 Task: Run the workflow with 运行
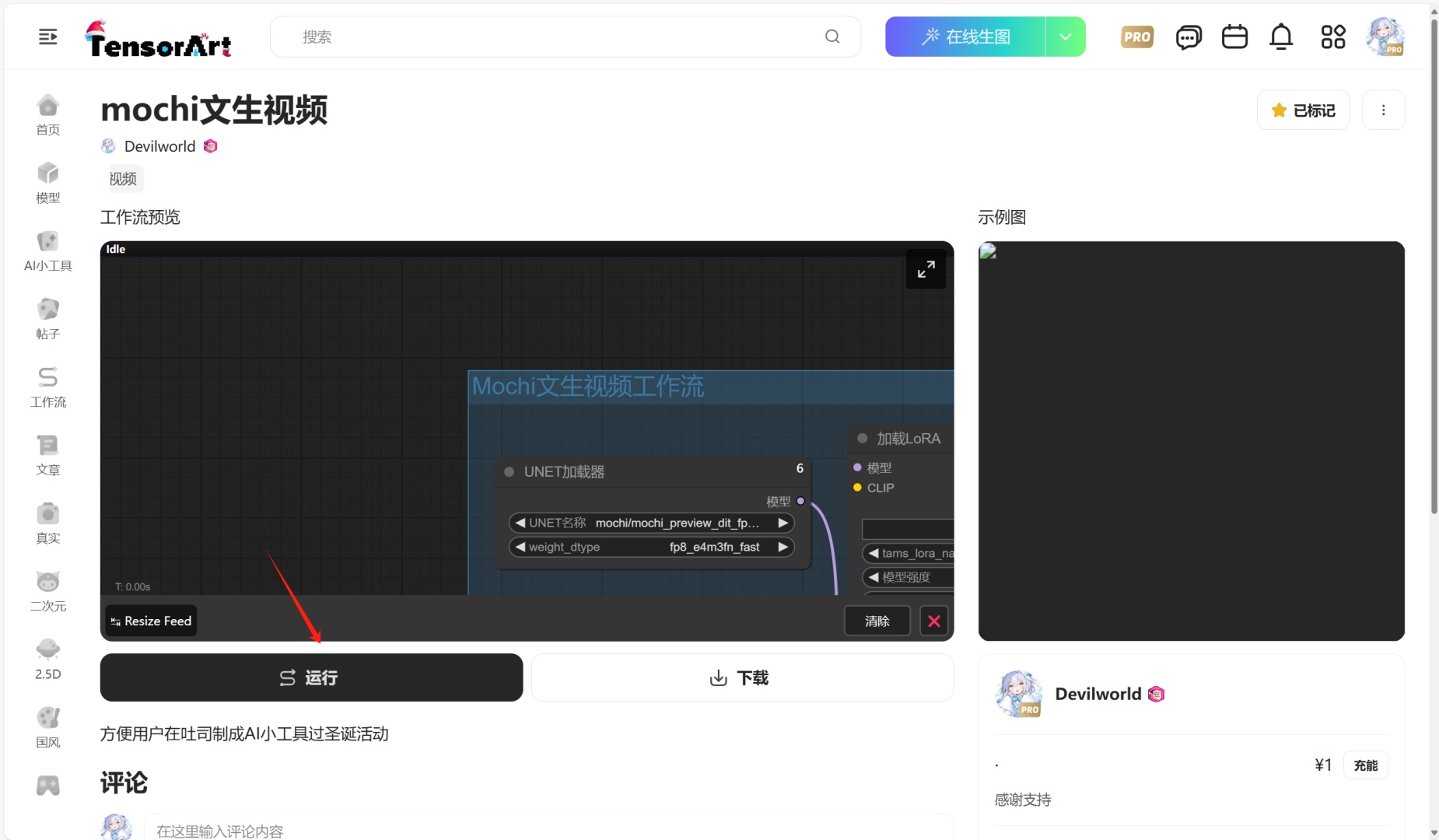pyautogui.click(x=311, y=677)
